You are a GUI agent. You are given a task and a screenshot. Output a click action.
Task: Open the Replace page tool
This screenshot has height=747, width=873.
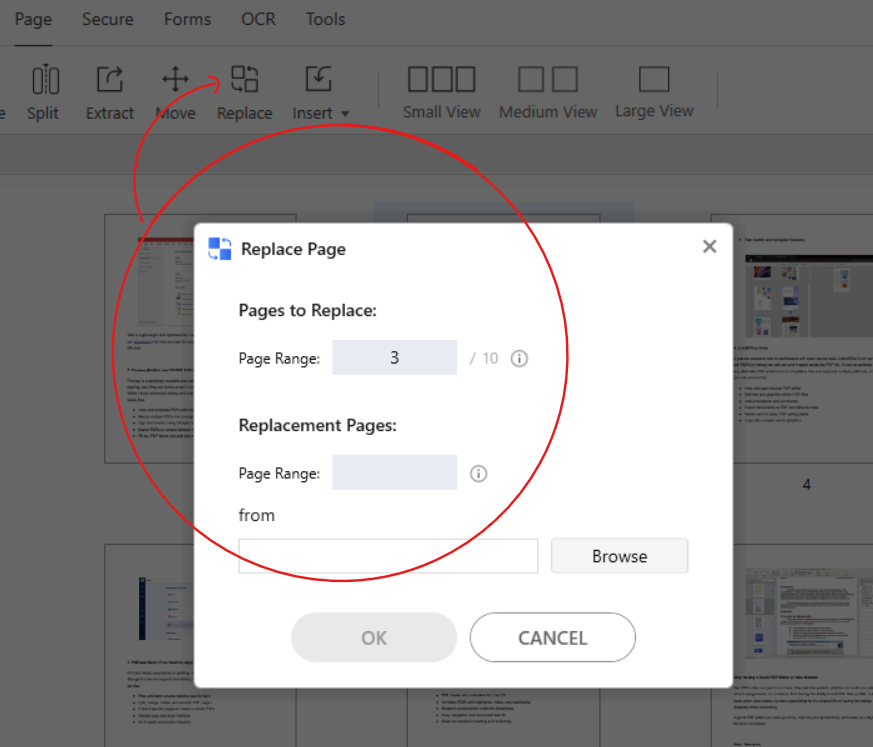pos(244,90)
